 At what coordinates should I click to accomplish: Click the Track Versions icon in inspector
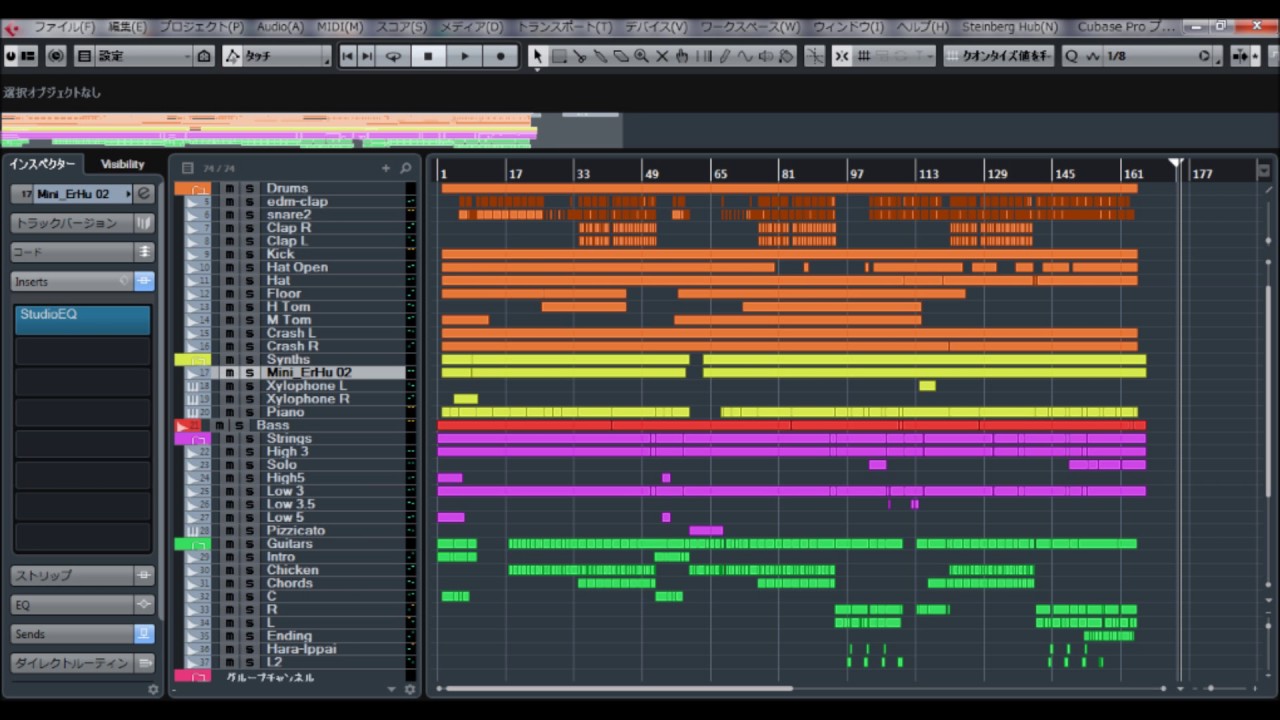(145, 223)
